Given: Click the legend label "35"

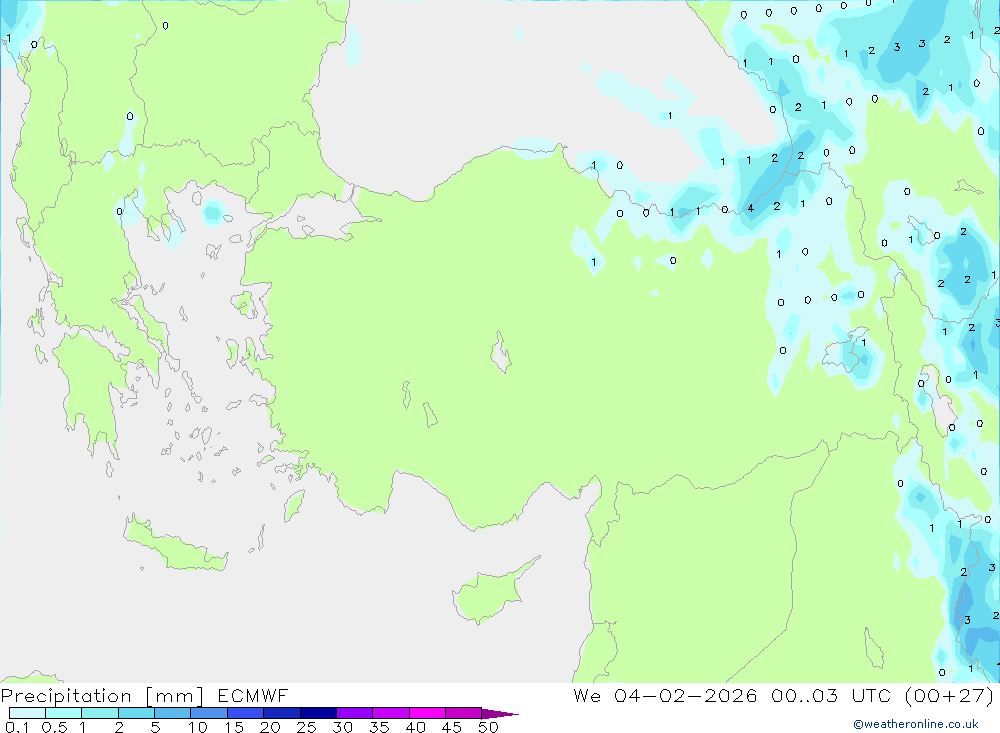Looking at the screenshot, I should click(379, 727).
